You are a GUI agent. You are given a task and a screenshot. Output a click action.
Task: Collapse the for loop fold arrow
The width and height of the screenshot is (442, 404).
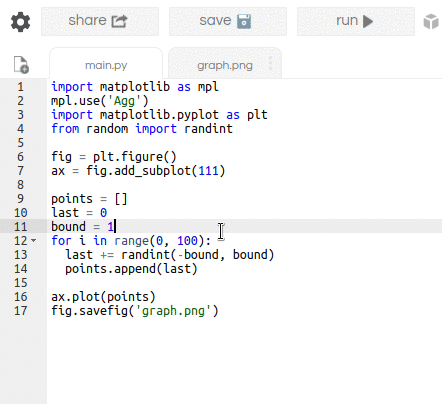coord(34,240)
